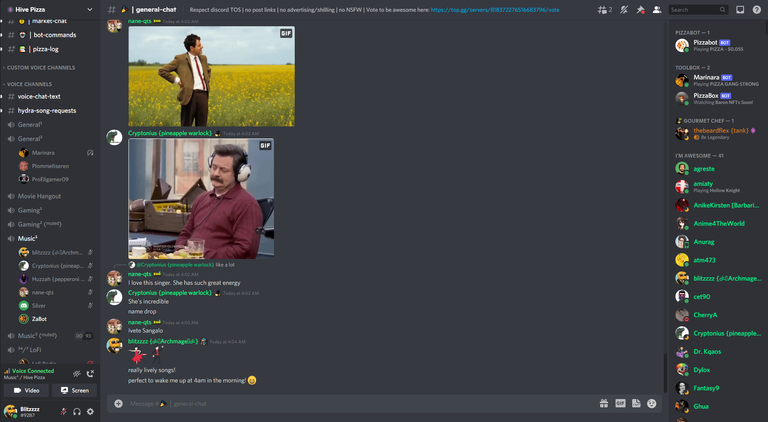
Task: Start Video button
Action: 26,390
